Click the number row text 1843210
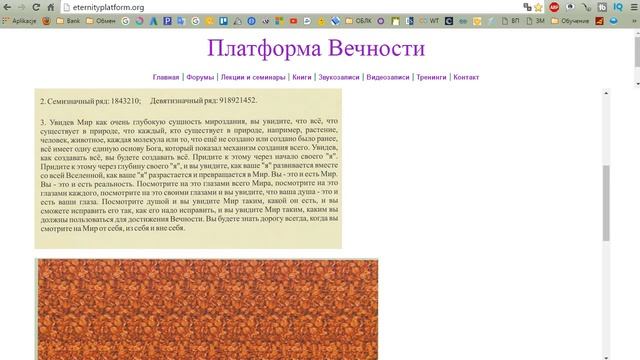Screen dimensions: 640x360 click(x=125, y=101)
